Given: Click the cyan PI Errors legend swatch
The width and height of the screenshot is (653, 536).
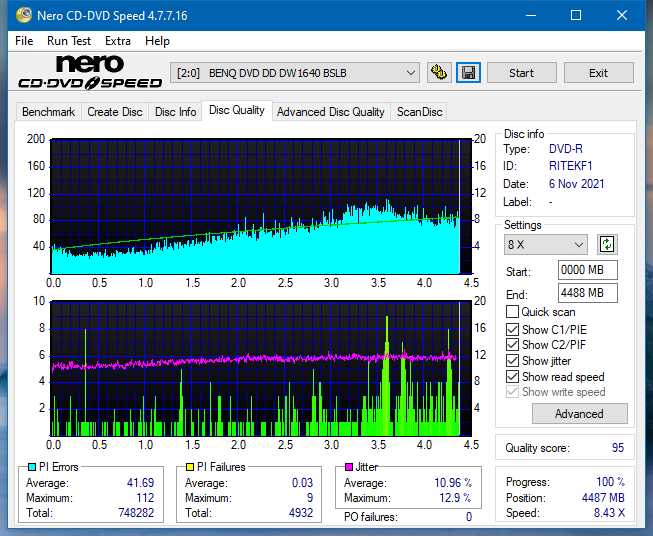Looking at the screenshot, I should point(32,467).
